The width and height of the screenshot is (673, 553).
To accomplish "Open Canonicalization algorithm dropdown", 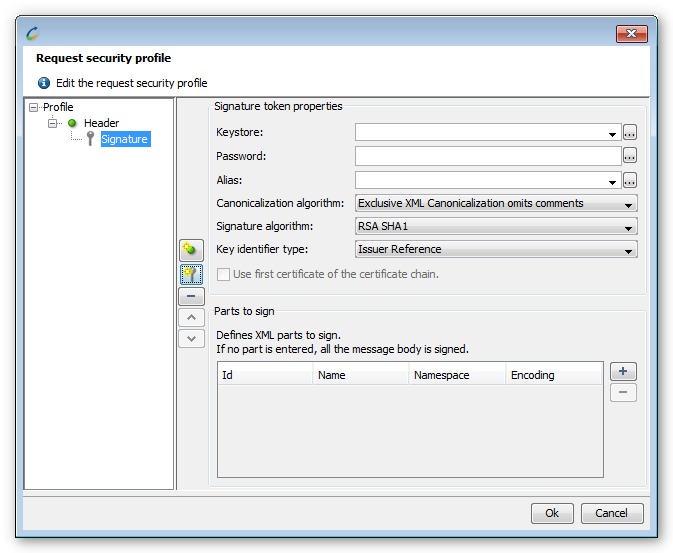I will tap(496, 203).
